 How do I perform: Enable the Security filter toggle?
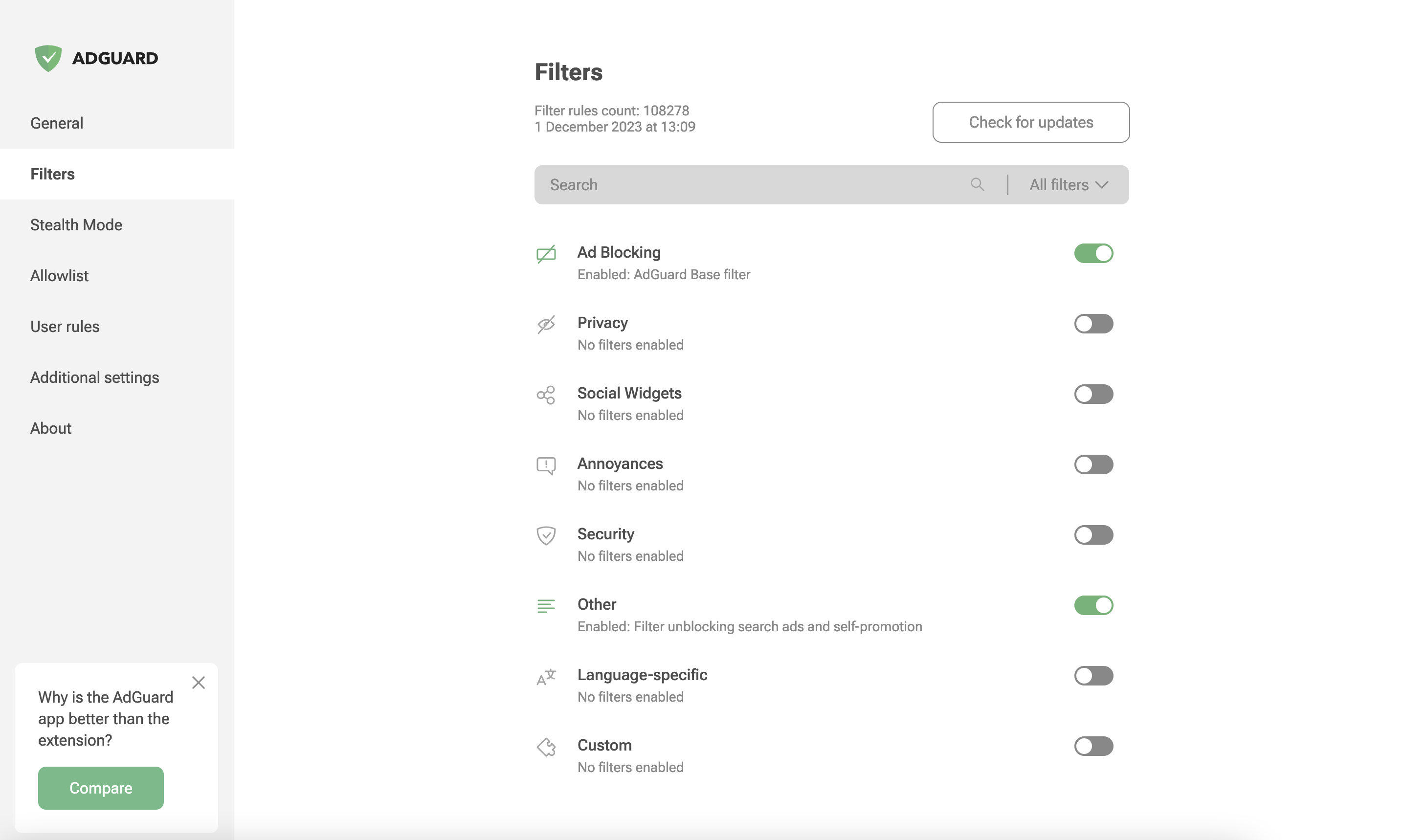[x=1094, y=534]
